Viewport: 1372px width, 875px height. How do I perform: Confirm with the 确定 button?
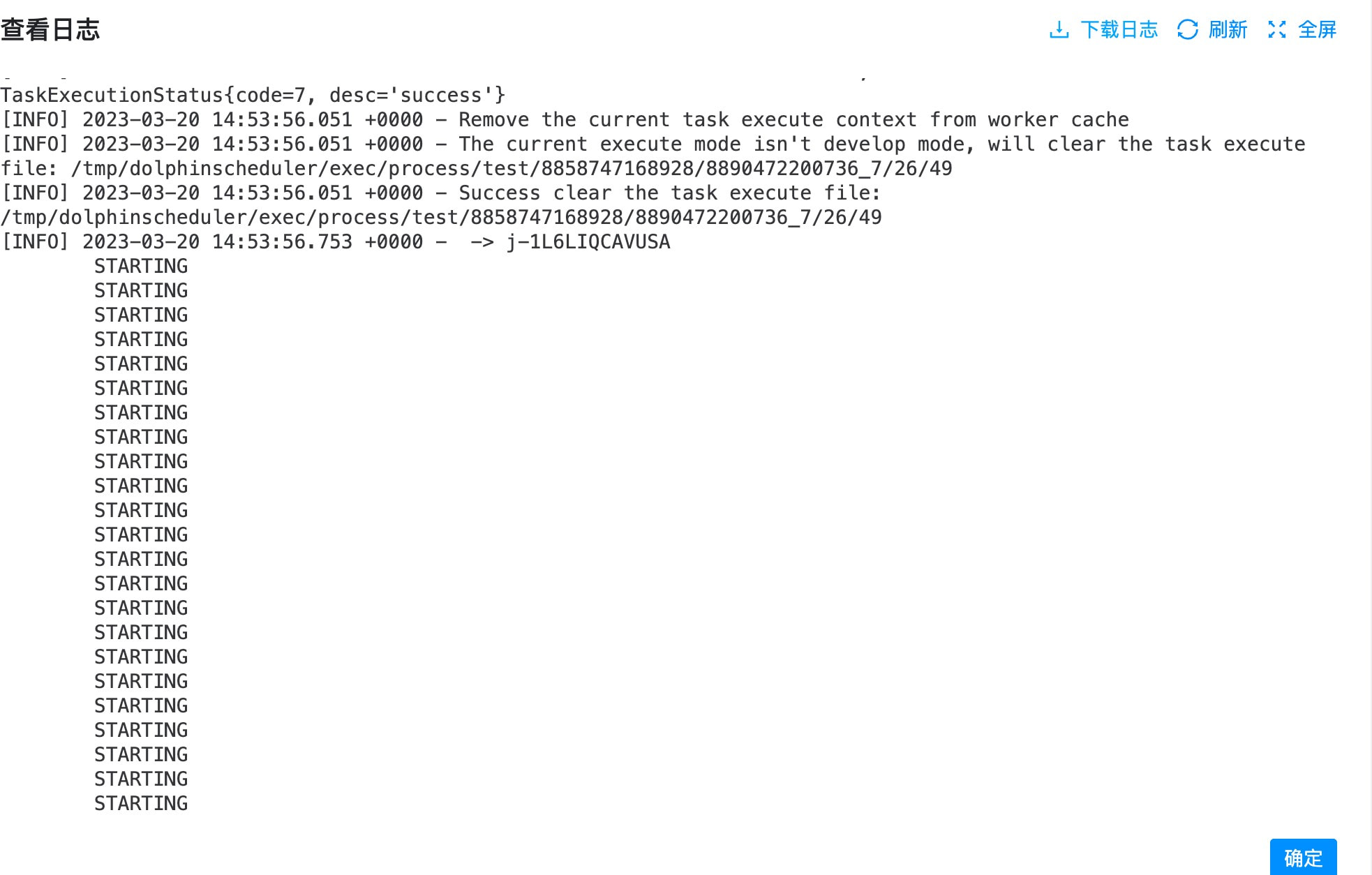tap(1303, 858)
